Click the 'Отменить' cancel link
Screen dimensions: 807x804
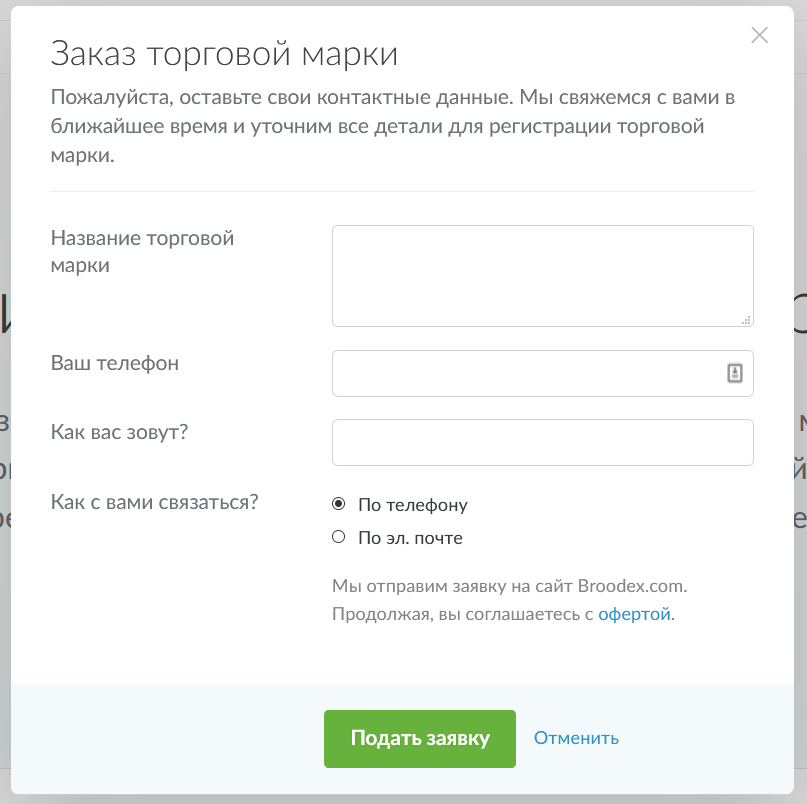(x=576, y=739)
